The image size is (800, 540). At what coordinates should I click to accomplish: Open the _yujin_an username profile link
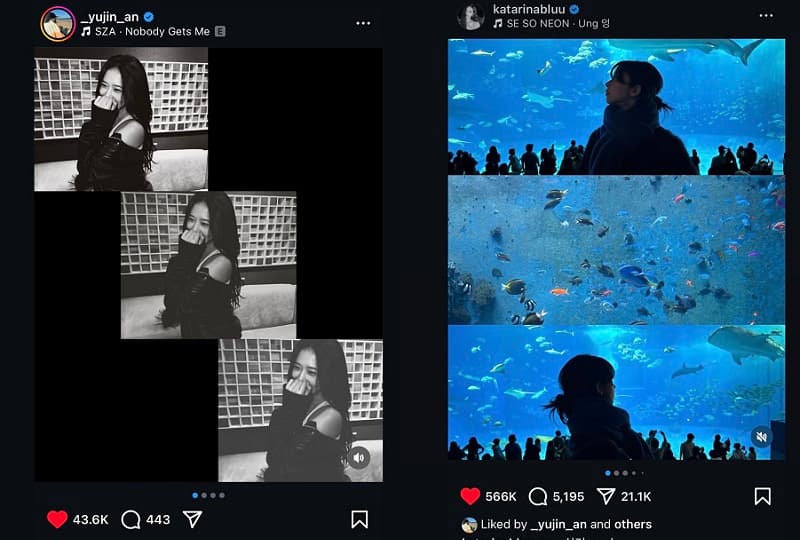110,17
